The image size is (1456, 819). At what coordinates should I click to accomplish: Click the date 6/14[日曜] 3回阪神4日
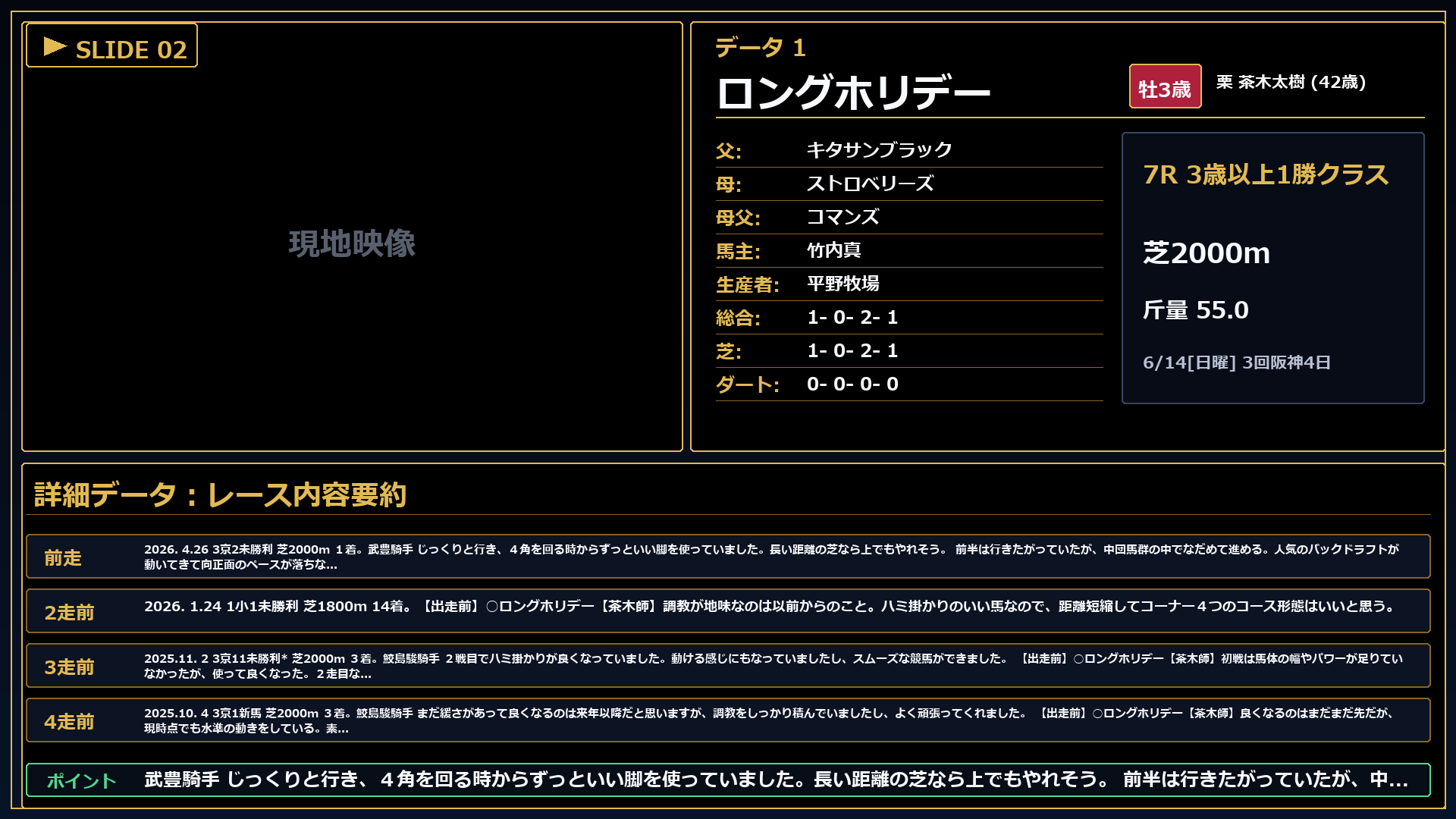pyautogui.click(x=1237, y=362)
